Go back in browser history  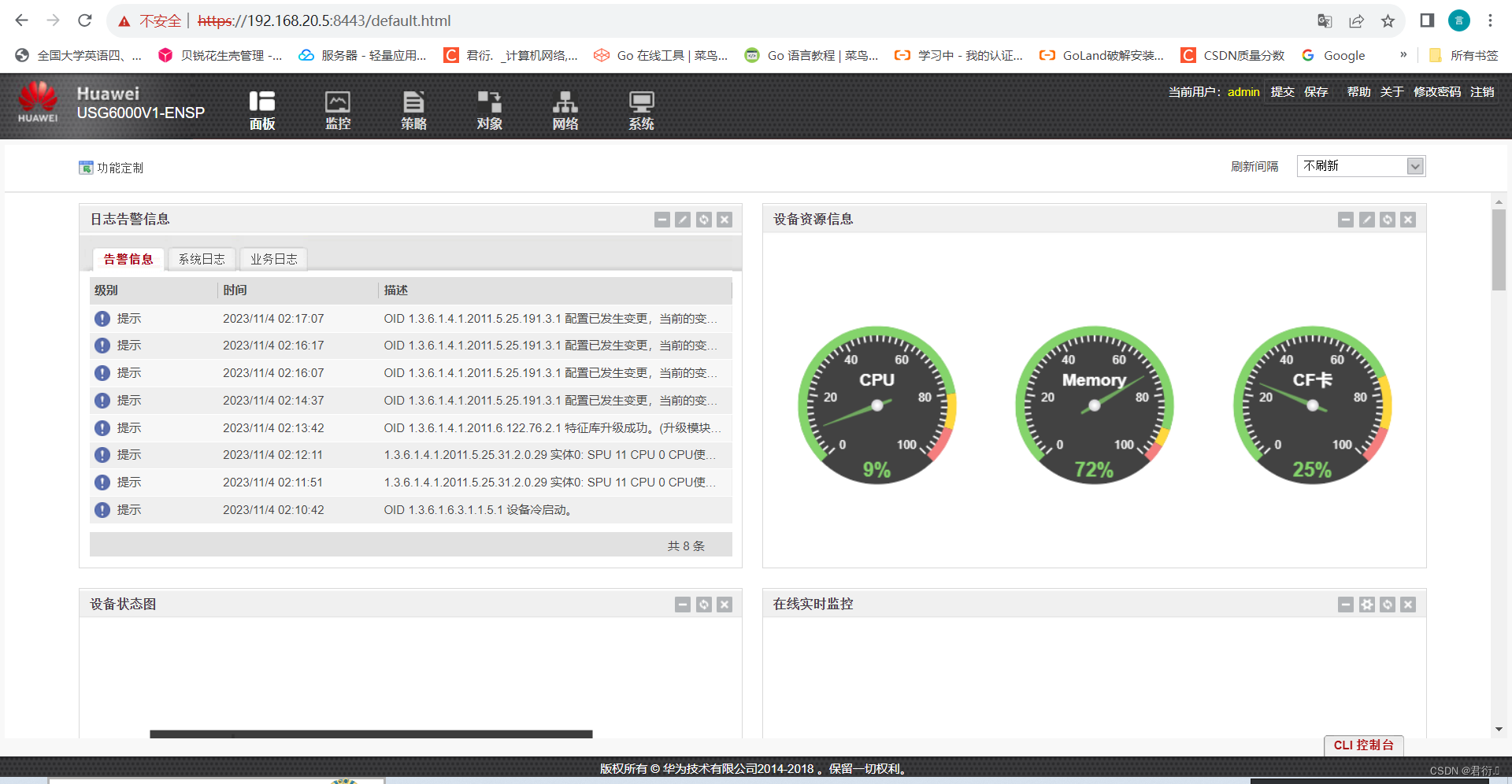click(22, 20)
